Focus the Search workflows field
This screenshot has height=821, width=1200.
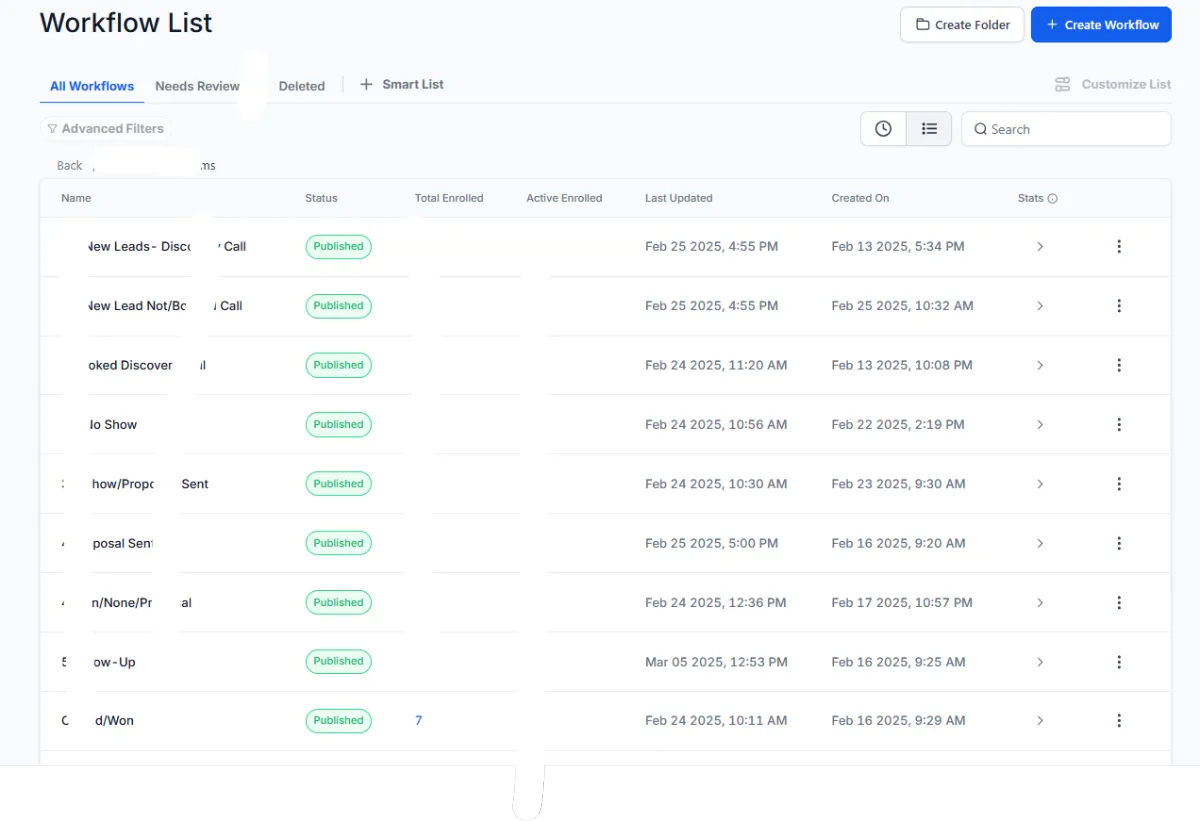click(x=1066, y=129)
